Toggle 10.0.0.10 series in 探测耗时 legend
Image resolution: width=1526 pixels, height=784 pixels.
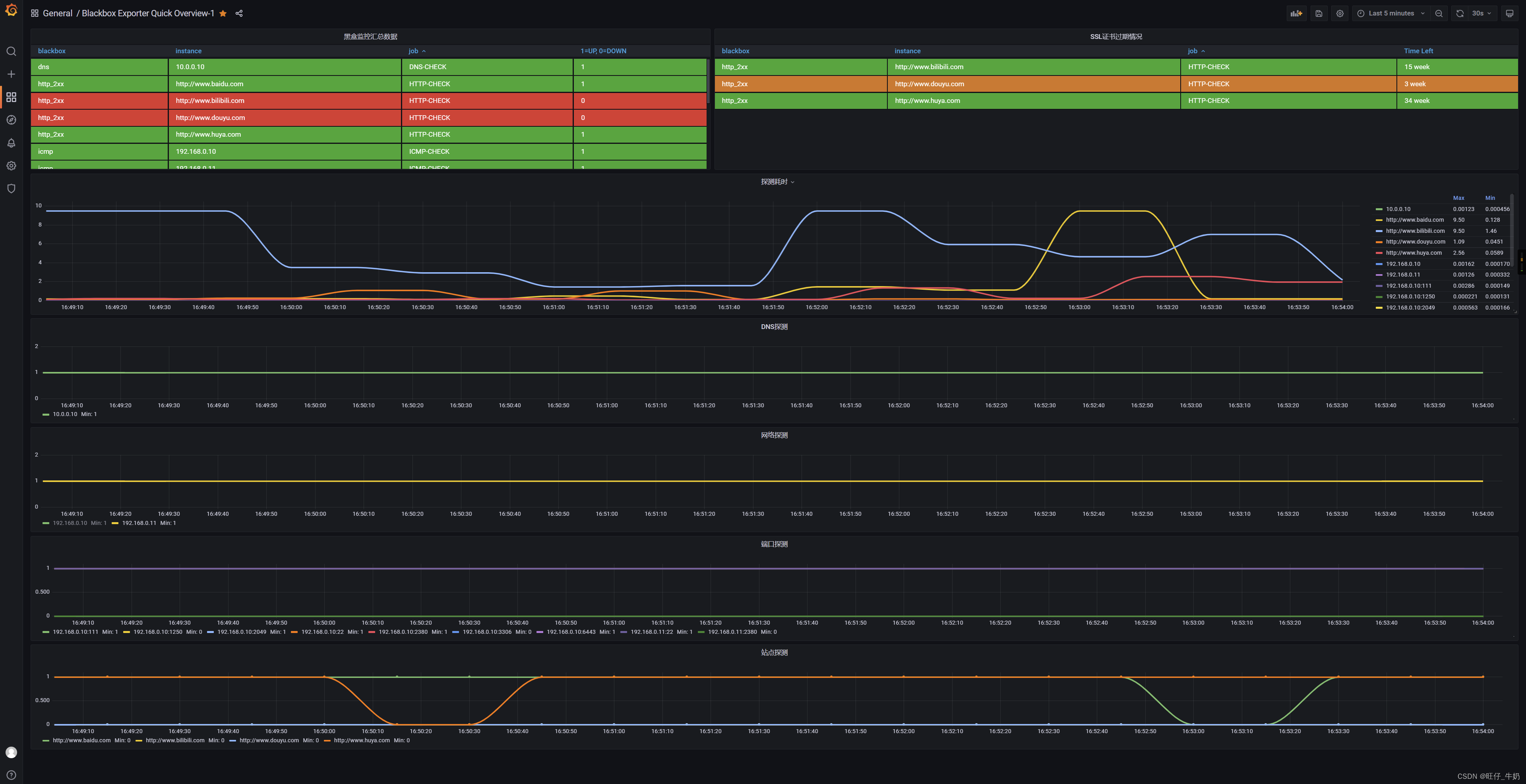point(1398,209)
